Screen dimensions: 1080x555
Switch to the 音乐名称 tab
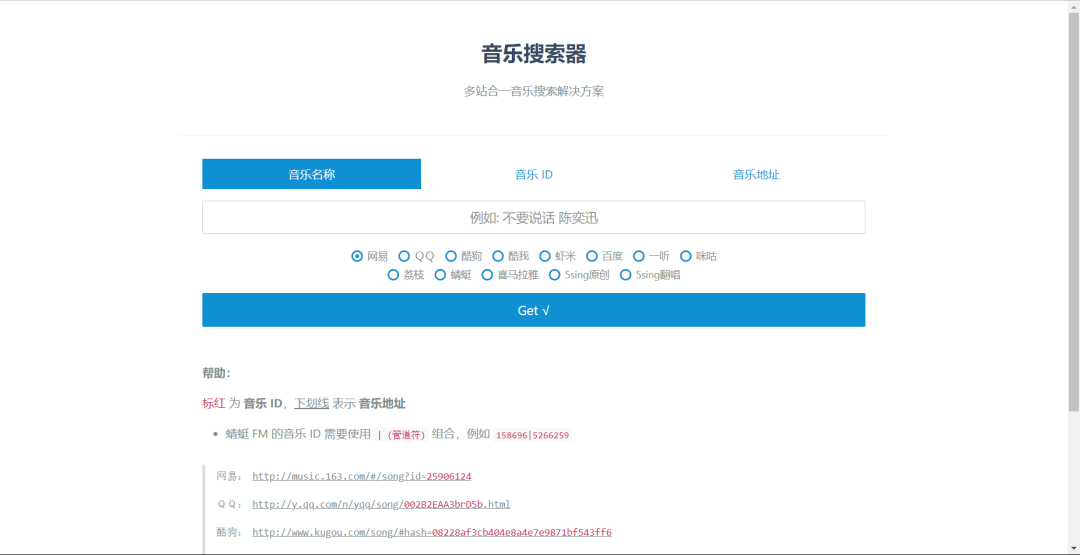(x=311, y=174)
